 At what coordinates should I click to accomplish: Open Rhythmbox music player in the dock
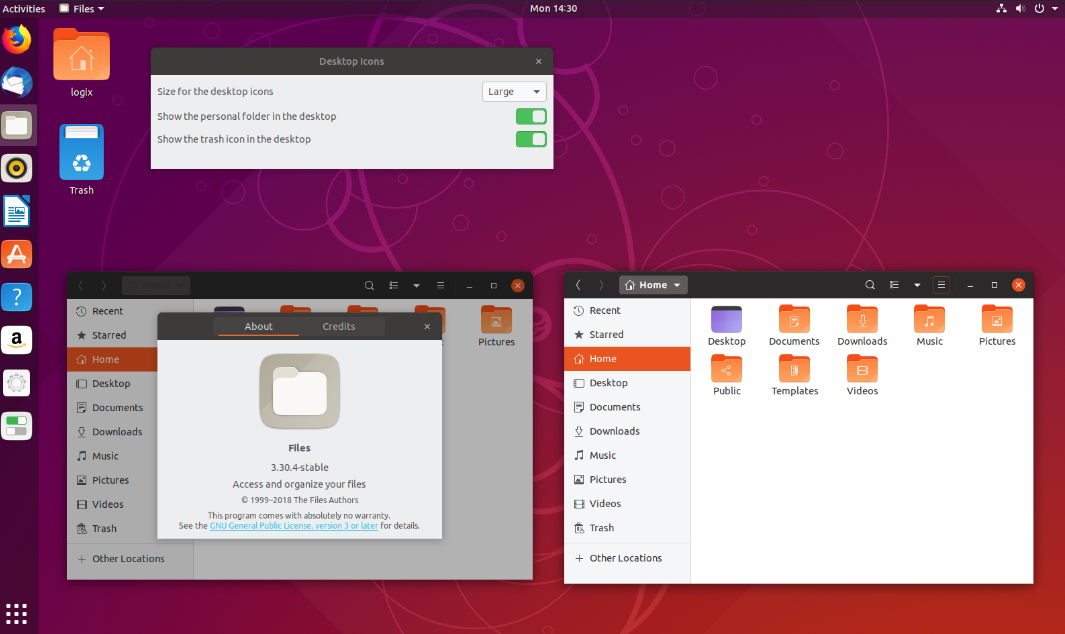[17, 168]
